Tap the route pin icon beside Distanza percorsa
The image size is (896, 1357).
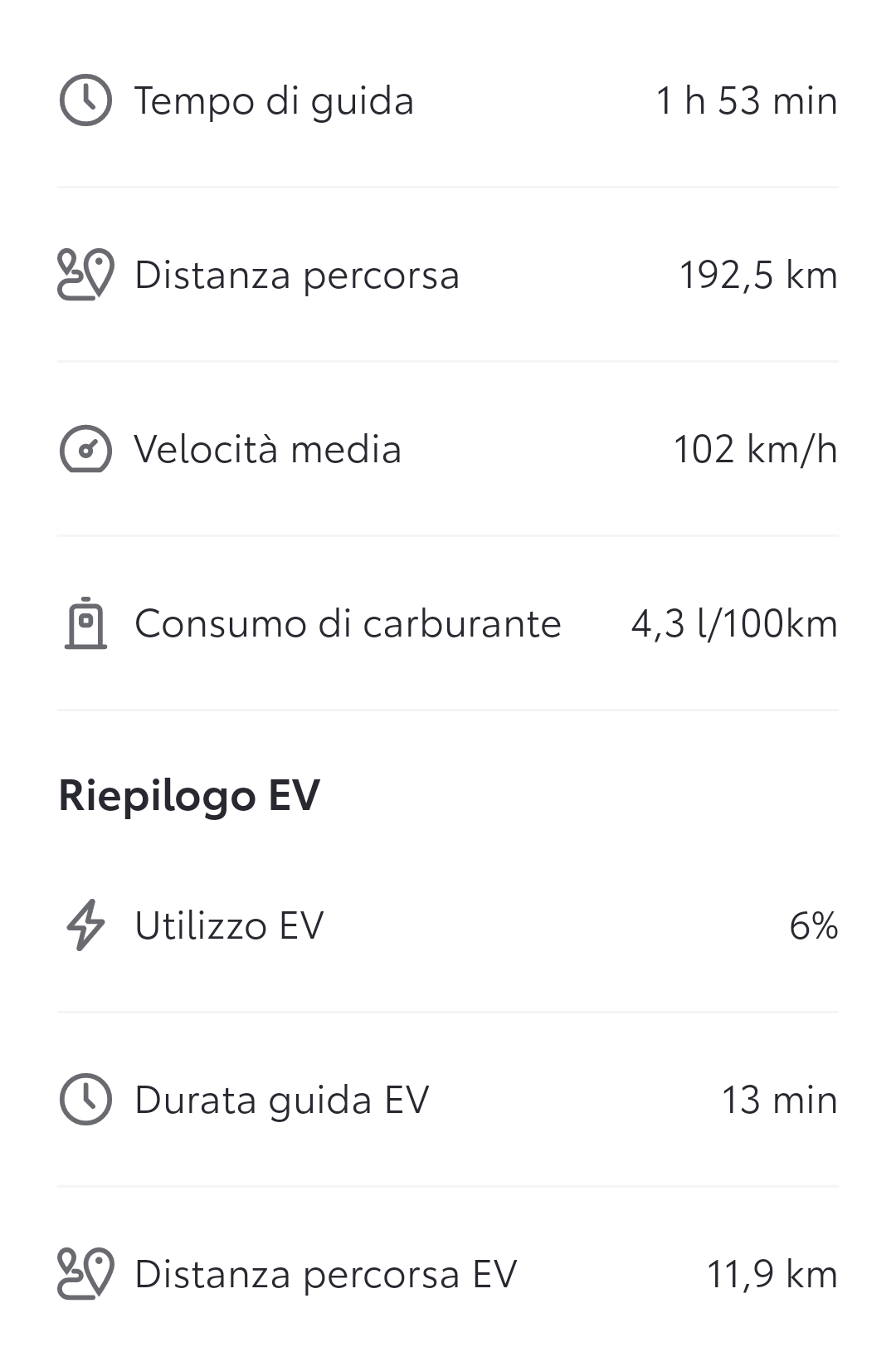pyautogui.click(x=85, y=274)
